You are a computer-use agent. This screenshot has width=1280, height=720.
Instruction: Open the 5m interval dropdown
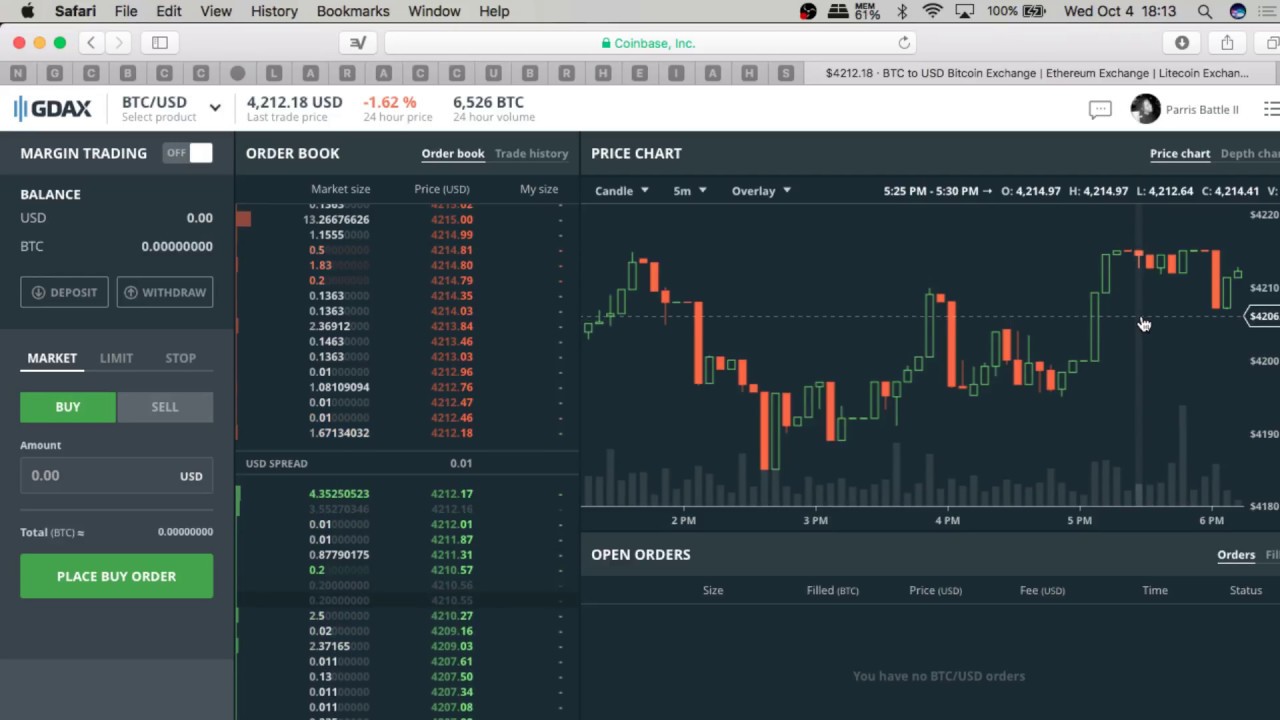pos(690,191)
